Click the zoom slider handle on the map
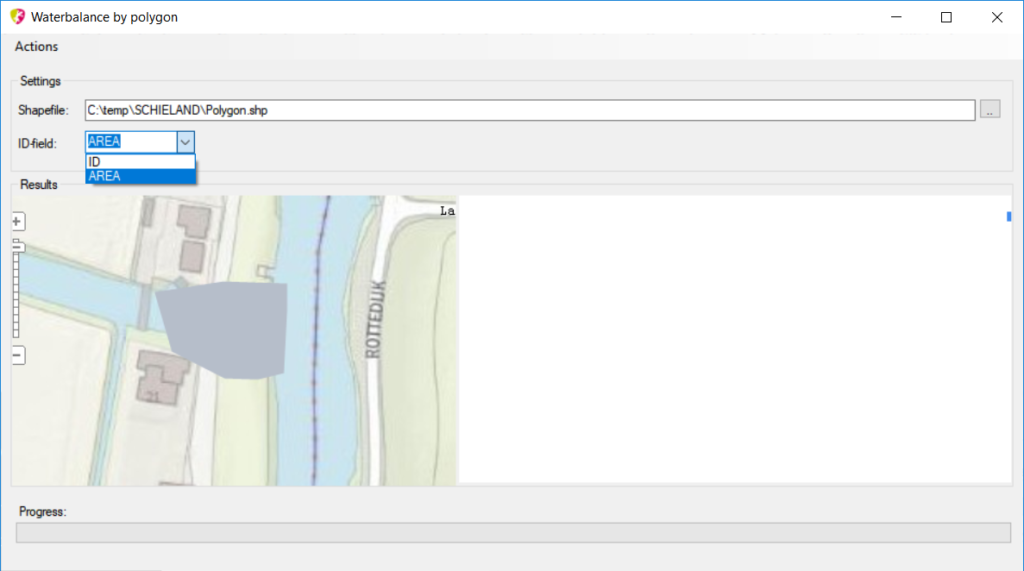This screenshot has width=1024, height=571. point(17,244)
